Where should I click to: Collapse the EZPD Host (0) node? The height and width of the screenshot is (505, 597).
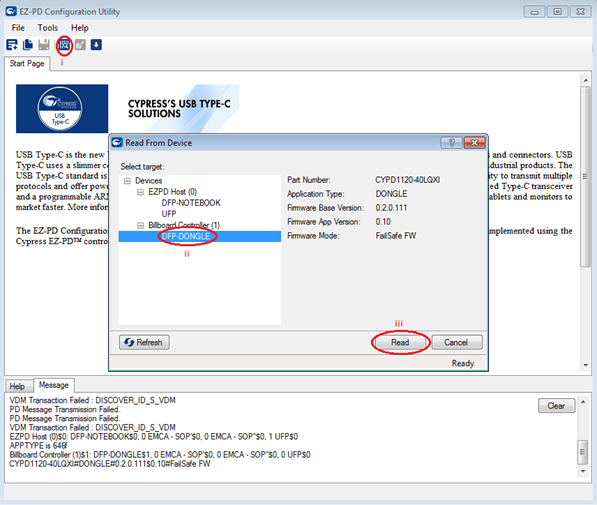tap(140, 192)
